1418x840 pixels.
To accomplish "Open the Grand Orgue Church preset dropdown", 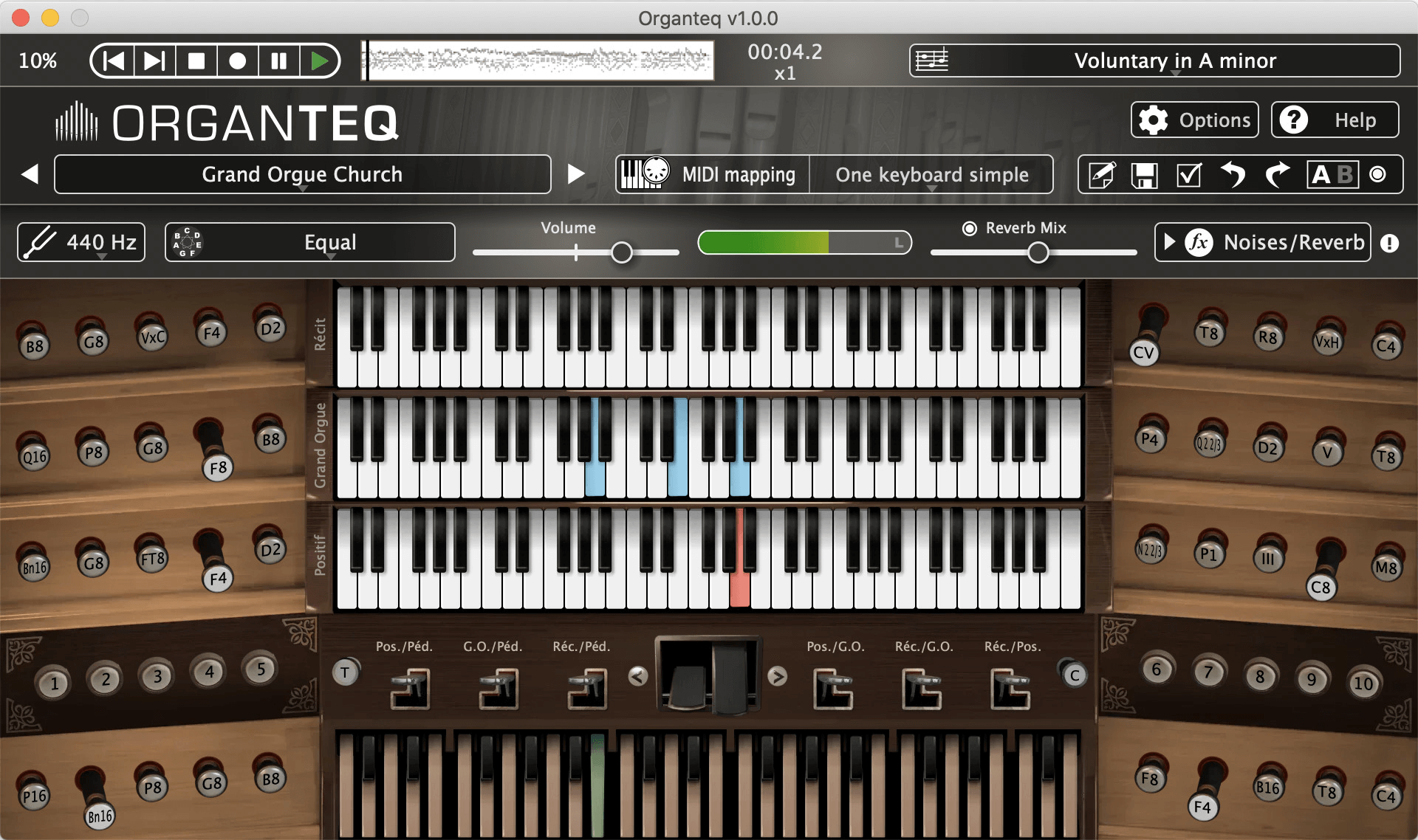I will tap(302, 175).
